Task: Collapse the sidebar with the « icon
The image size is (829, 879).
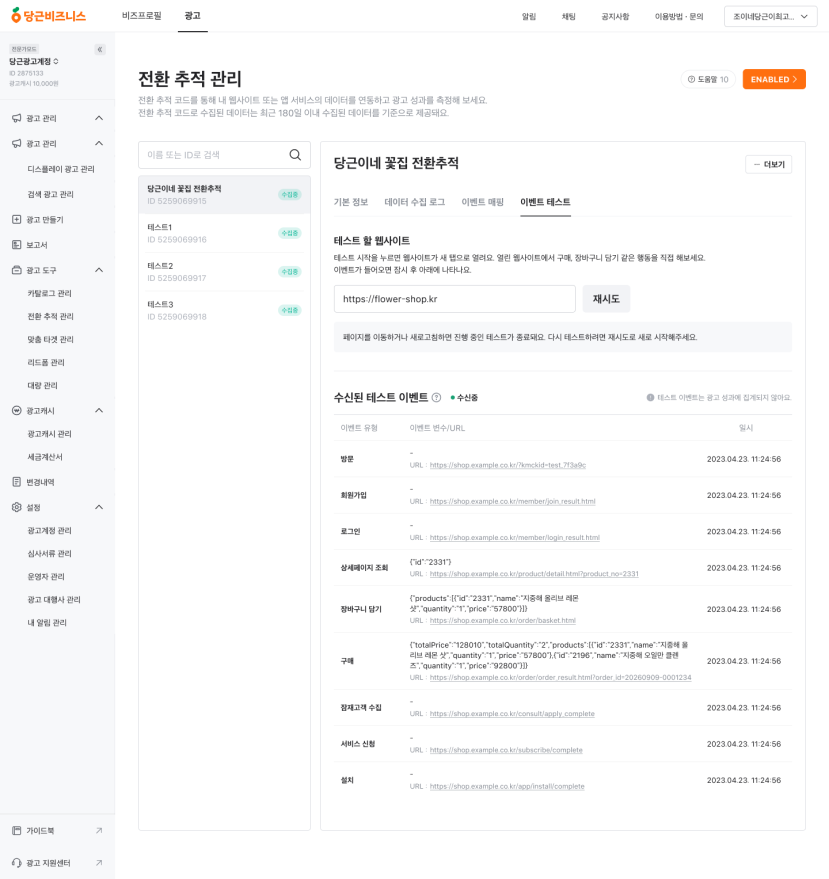Action: click(x=100, y=49)
